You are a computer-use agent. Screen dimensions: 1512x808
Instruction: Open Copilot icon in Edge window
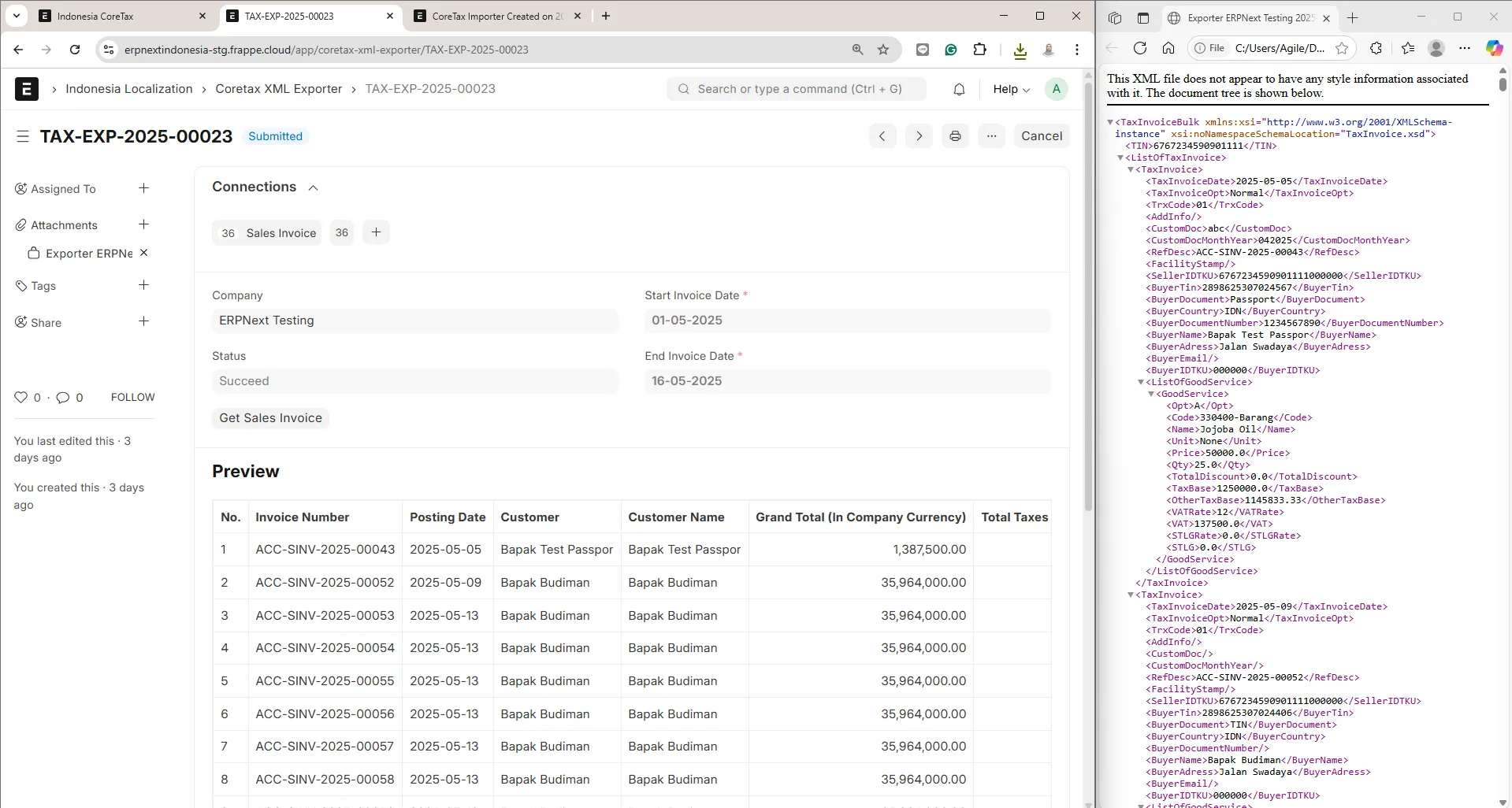click(x=1494, y=48)
